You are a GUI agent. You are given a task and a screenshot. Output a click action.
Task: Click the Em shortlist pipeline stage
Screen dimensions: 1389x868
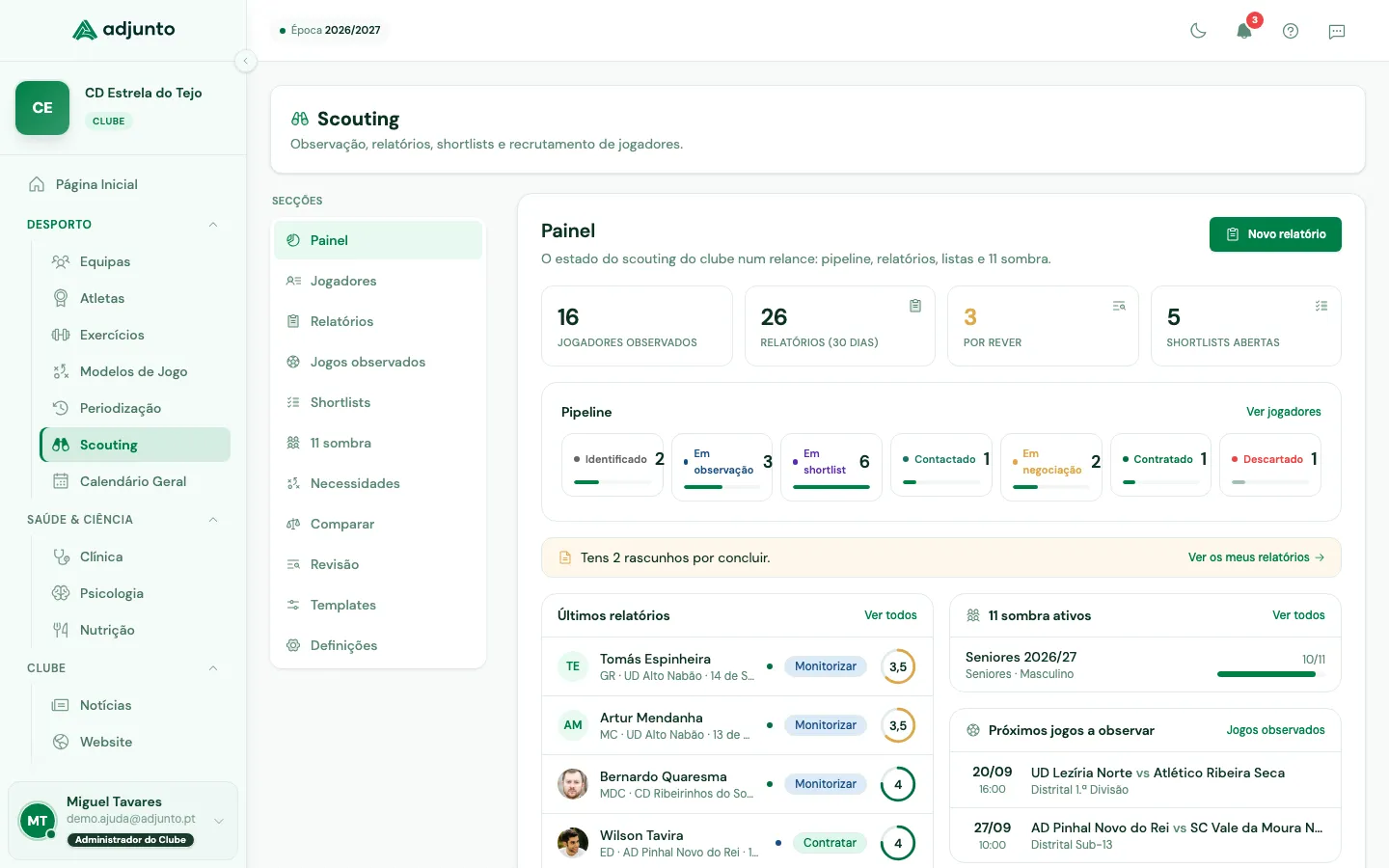[831, 465]
